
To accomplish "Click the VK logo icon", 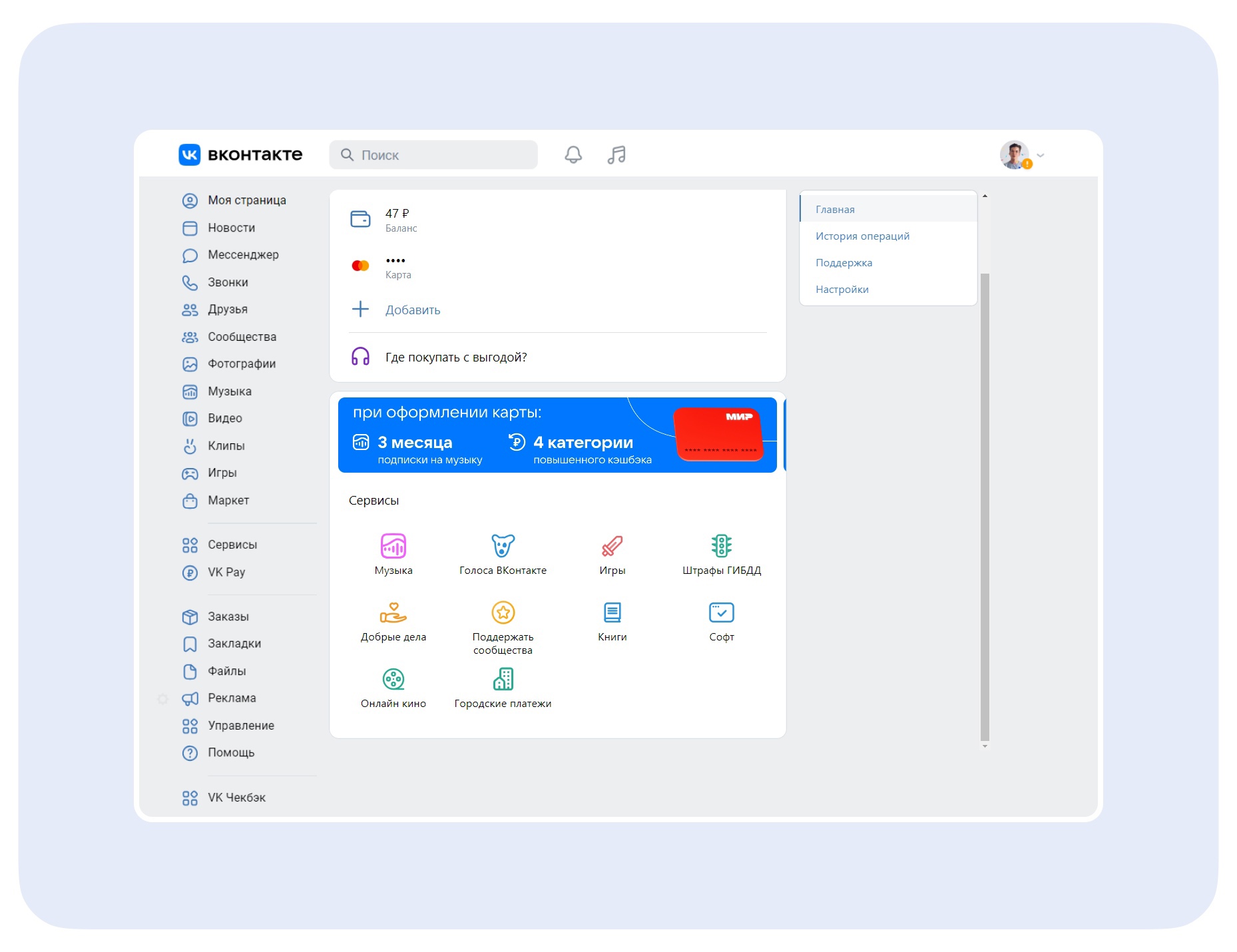I will (x=190, y=154).
